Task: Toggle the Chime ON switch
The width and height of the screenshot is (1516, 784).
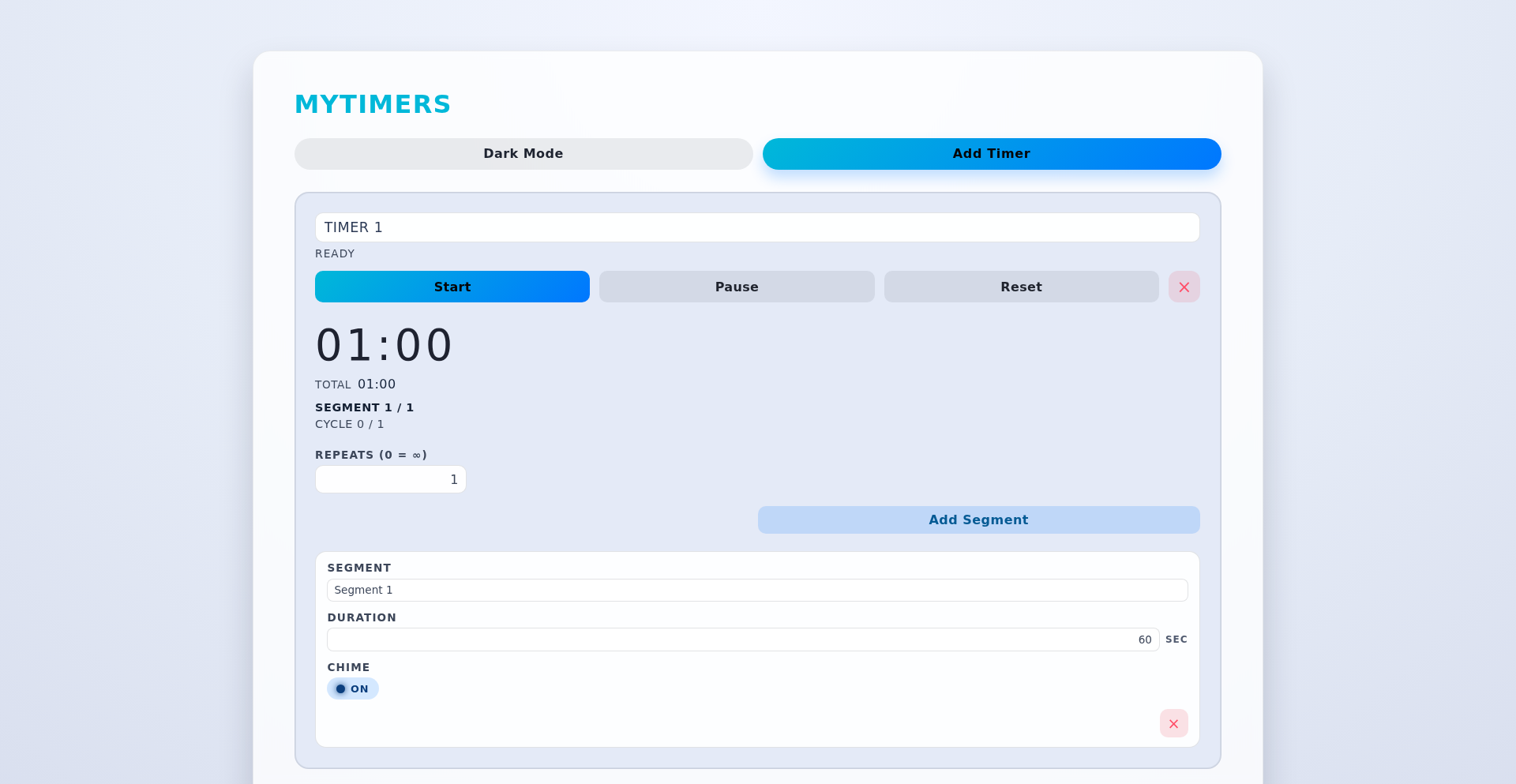Action: pyautogui.click(x=353, y=688)
